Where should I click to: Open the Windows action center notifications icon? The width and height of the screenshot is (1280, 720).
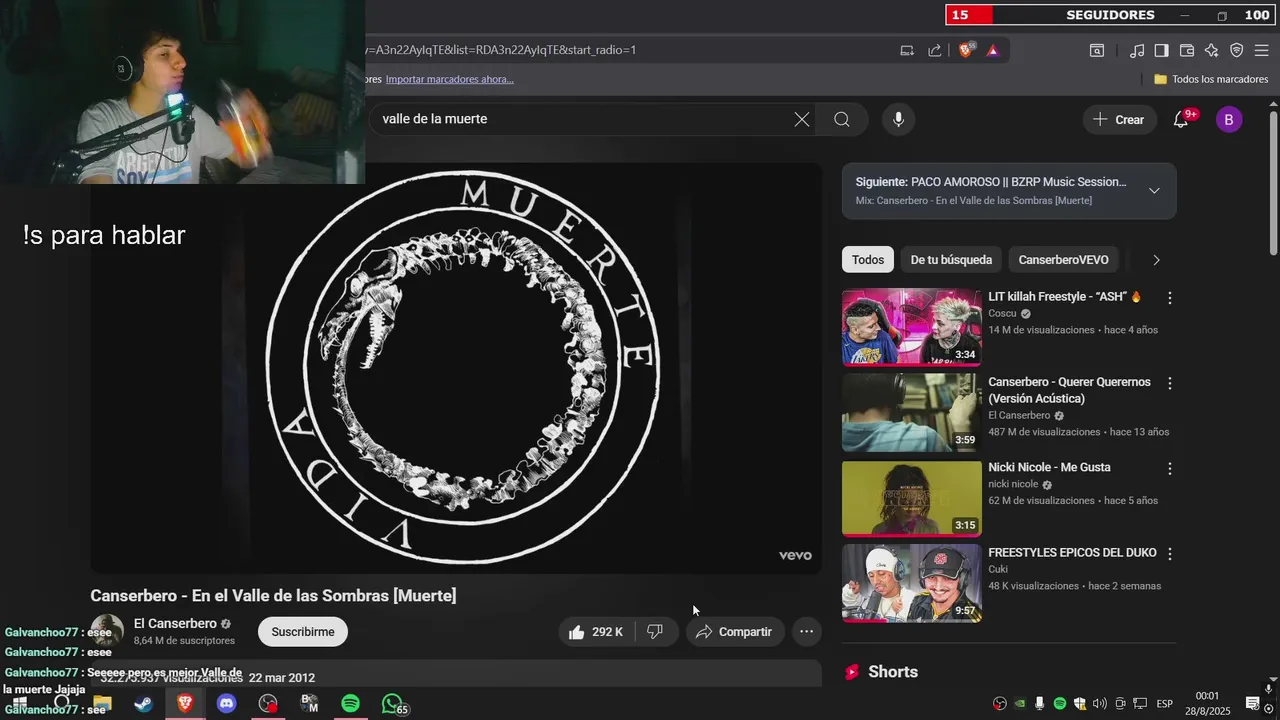point(1252,704)
